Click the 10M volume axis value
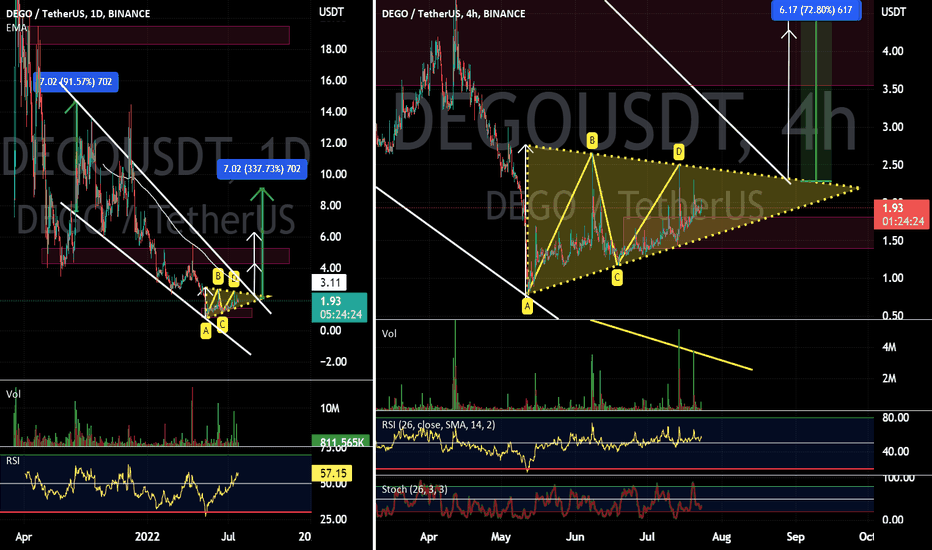The height and width of the screenshot is (550, 932). pyautogui.click(x=330, y=408)
